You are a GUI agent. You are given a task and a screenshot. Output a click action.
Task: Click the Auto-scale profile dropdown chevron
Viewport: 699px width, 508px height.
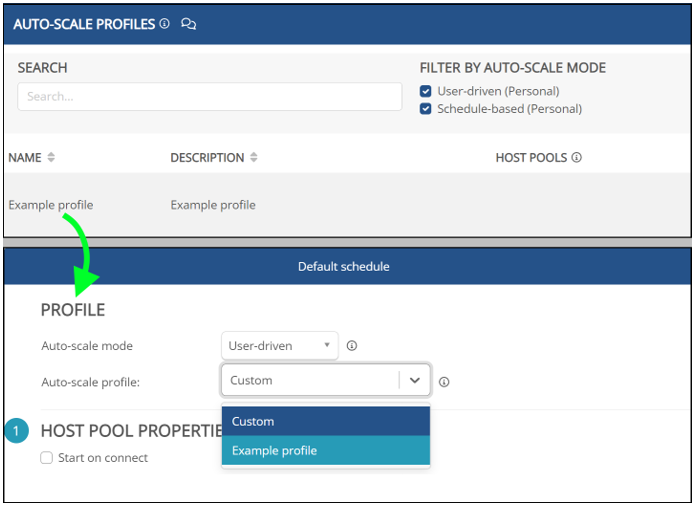click(x=415, y=381)
